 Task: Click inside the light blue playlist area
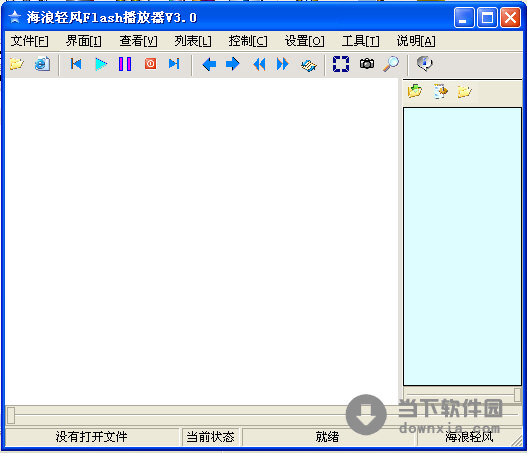click(x=462, y=246)
